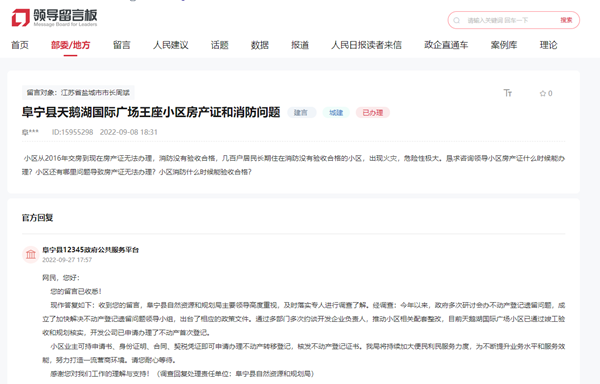Open the 留言 menu item
600x384 pixels.
[122, 45]
